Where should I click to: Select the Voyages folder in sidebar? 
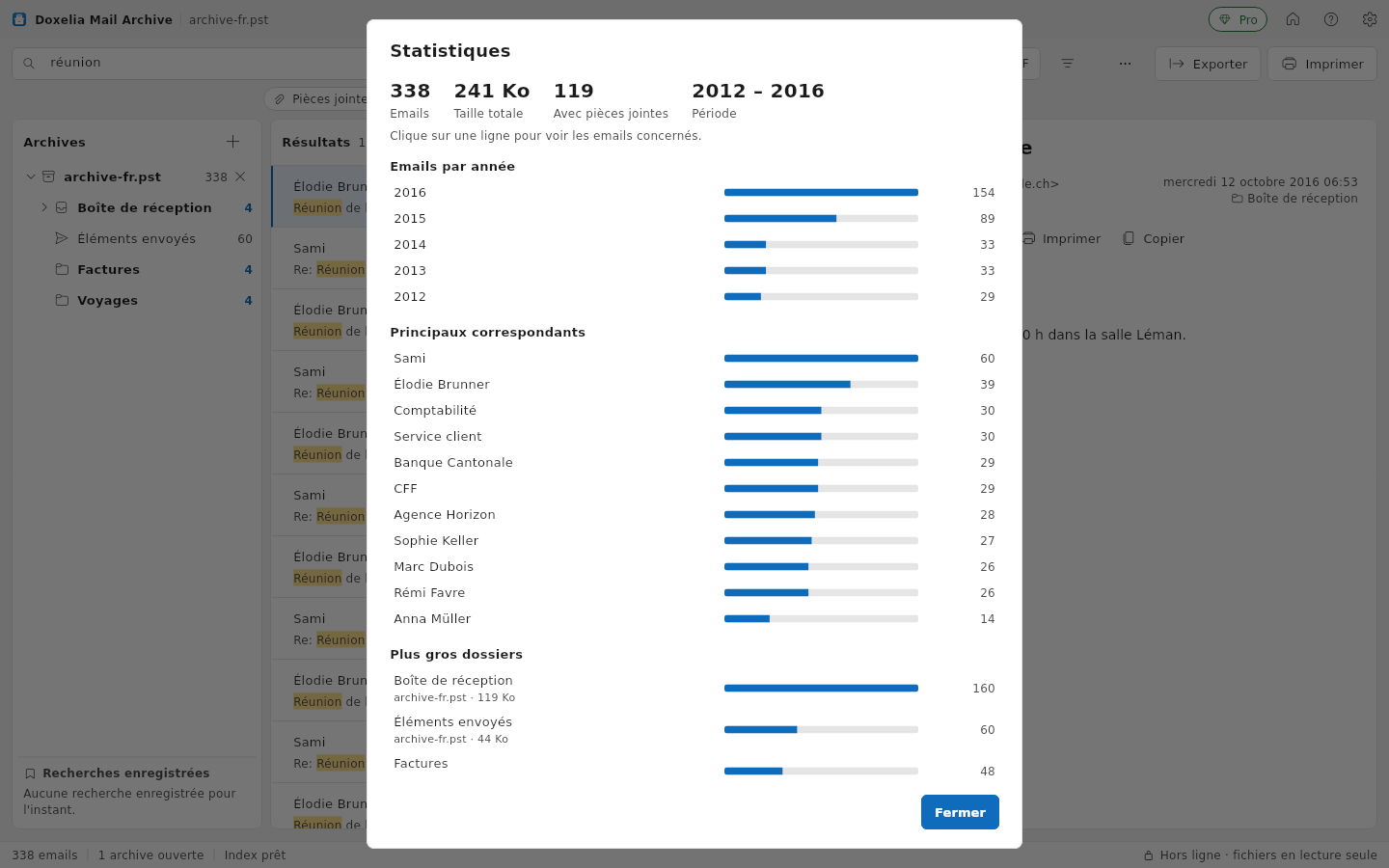pos(137,300)
